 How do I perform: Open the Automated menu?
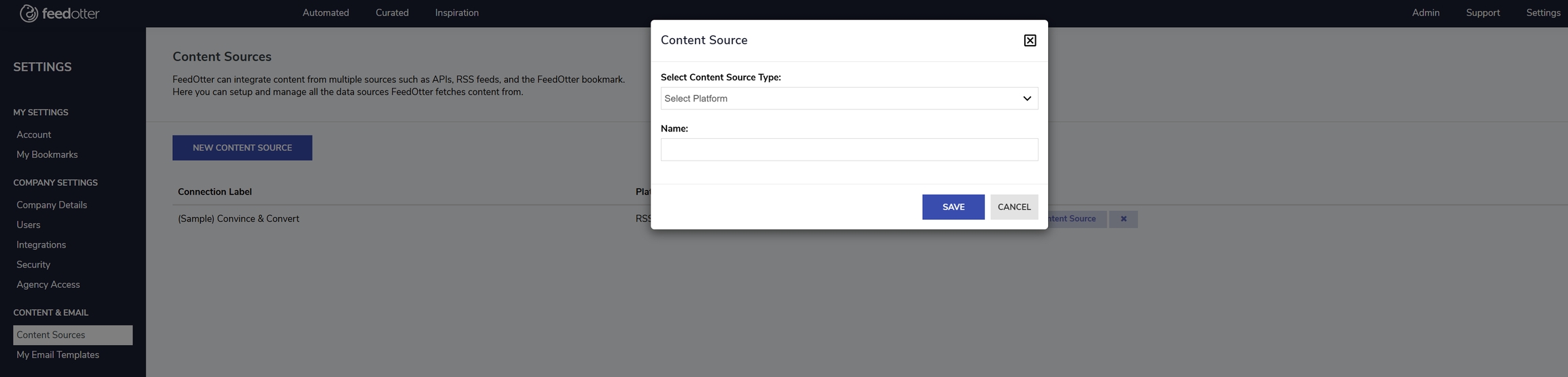coord(325,13)
